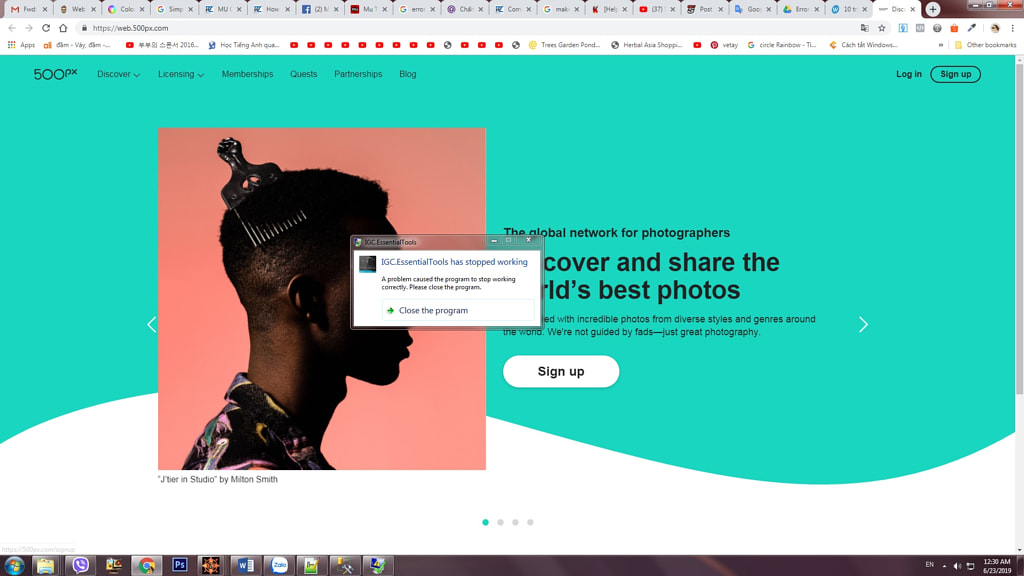
Task: Select the fourth carousel dot indicator
Action: 530,522
